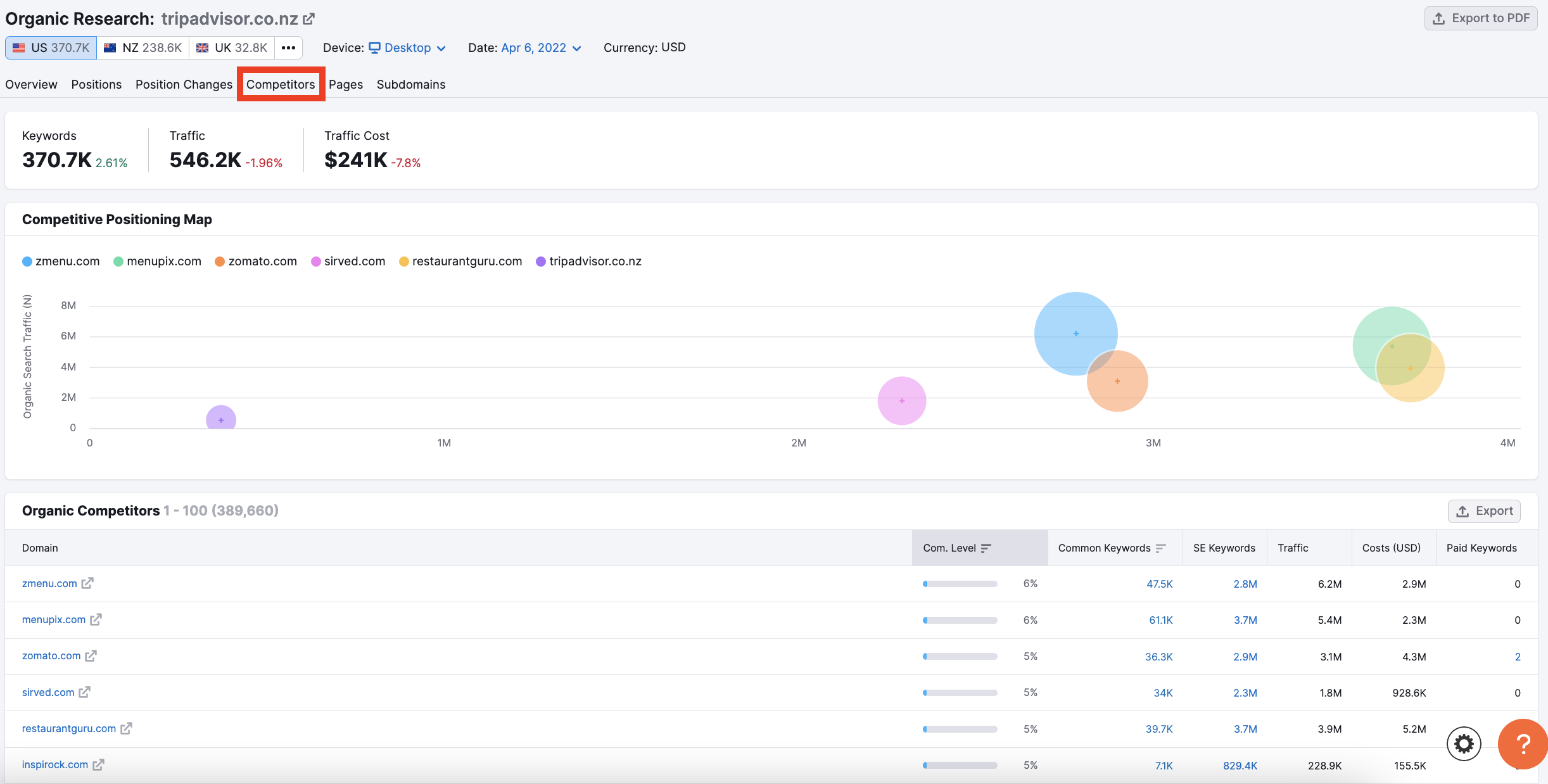Open the settings gear icon
Image resolution: width=1548 pixels, height=784 pixels.
point(1464,743)
